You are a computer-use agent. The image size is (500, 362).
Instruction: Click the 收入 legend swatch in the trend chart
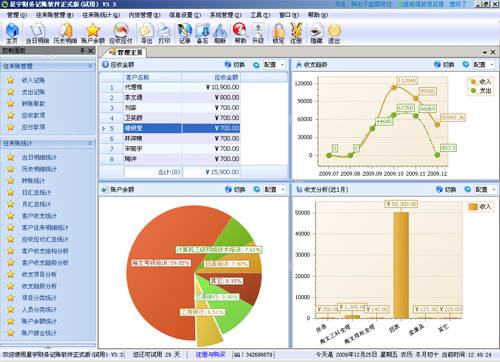click(x=473, y=82)
